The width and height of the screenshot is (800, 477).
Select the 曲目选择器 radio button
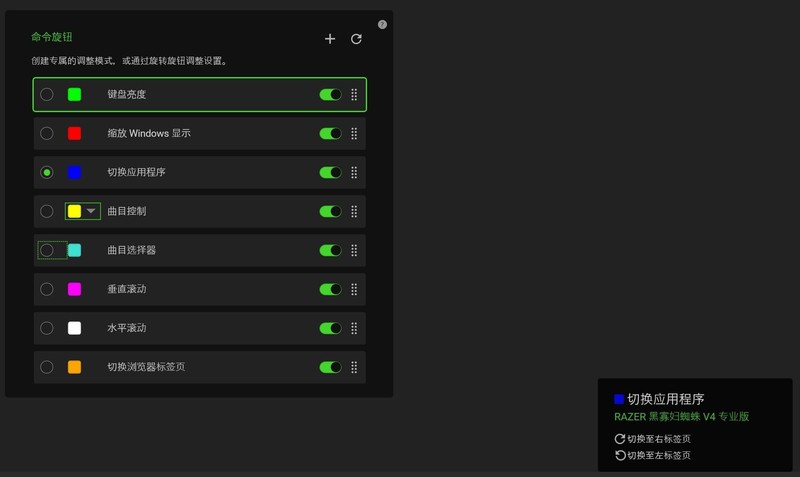point(46,250)
